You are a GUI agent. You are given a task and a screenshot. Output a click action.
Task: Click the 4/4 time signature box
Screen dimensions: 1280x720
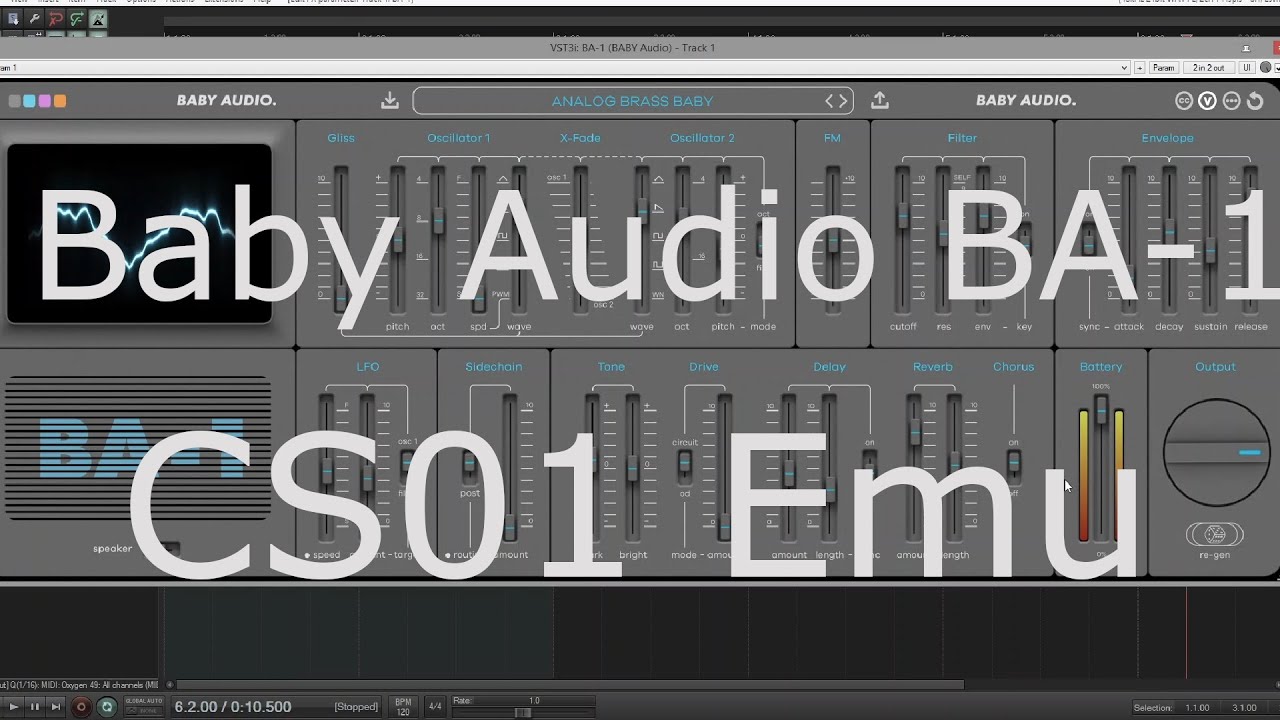tap(435, 707)
